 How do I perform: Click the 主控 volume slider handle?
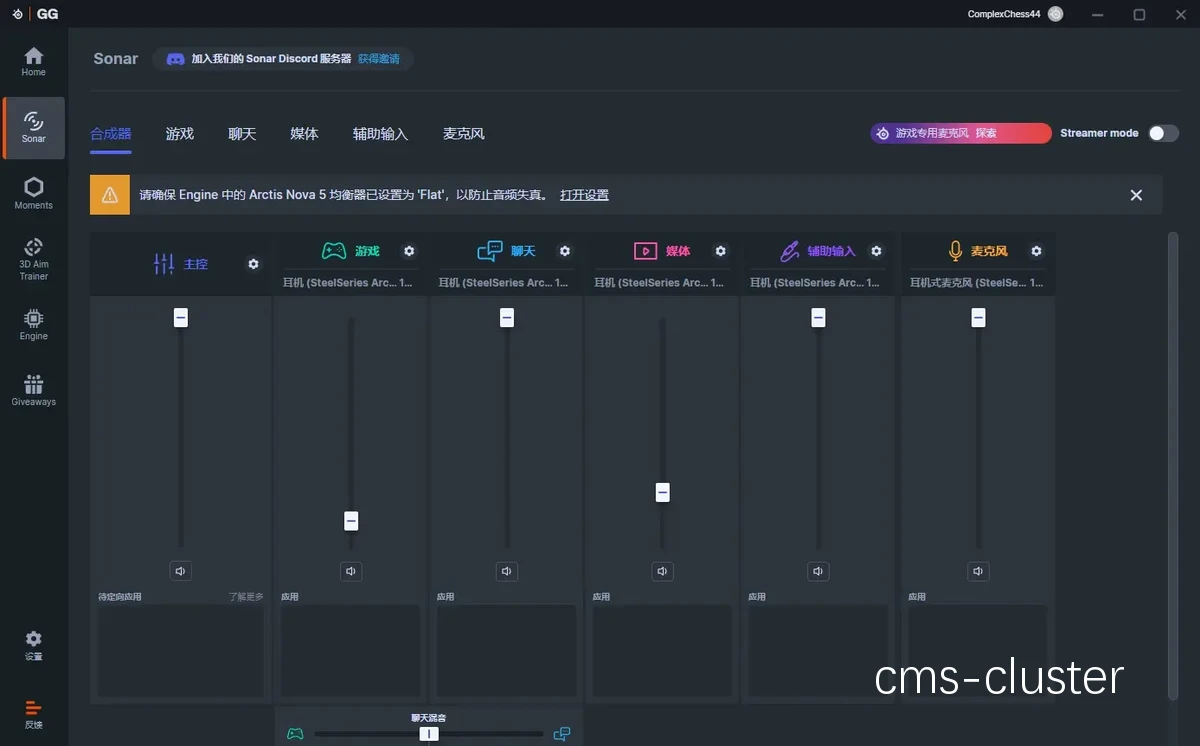181,318
